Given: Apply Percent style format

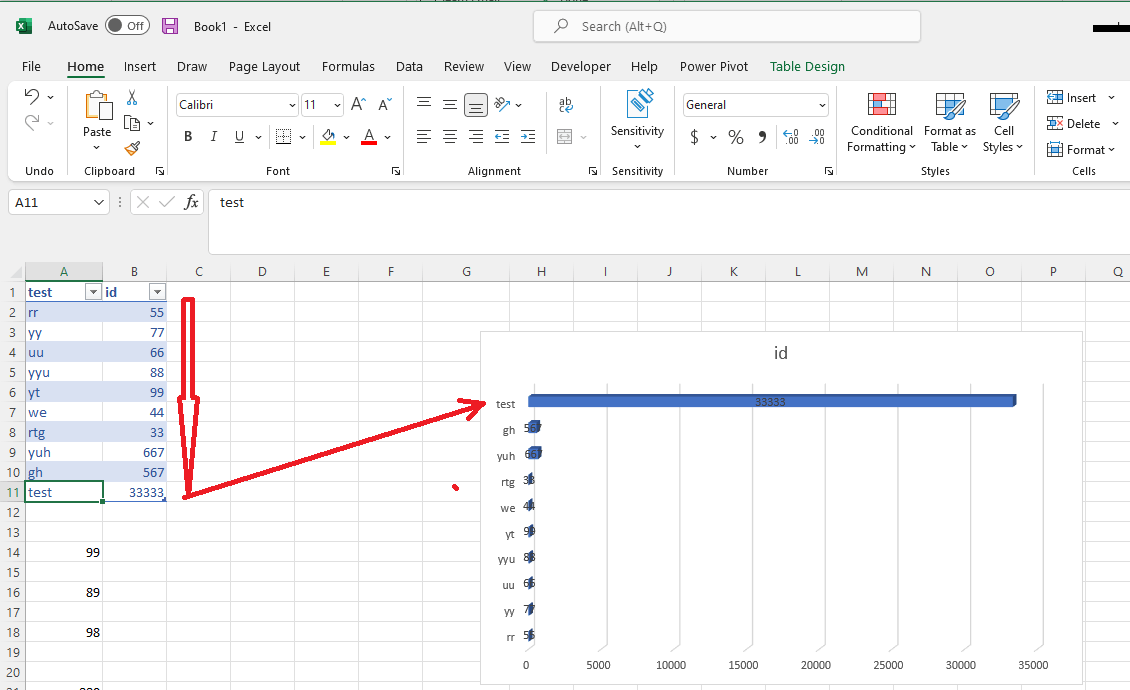Looking at the screenshot, I should pyautogui.click(x=736, y=136).
